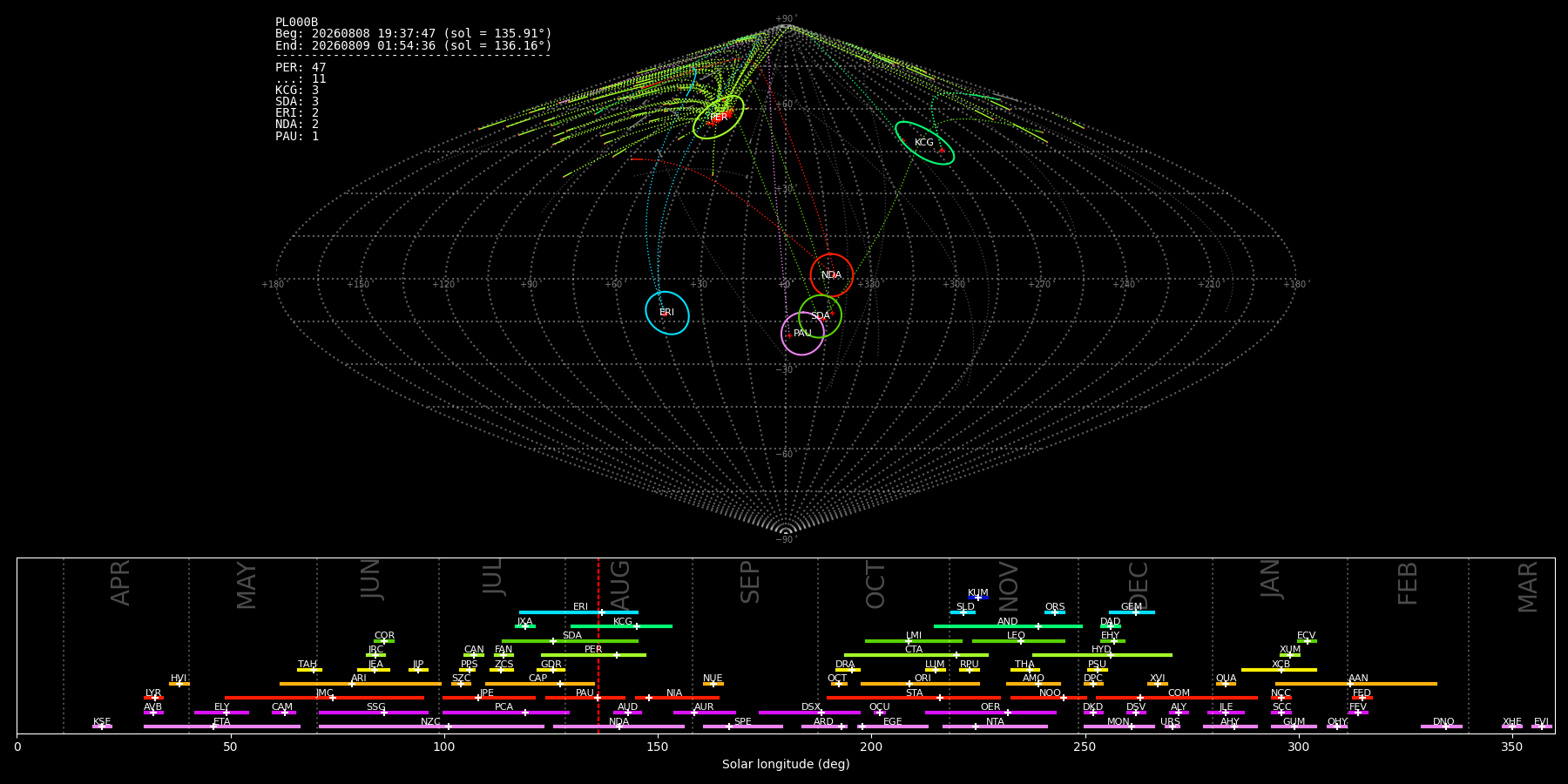Click the Solar longitude axis label
This screenshot has height=784, width=1568.
786,764
